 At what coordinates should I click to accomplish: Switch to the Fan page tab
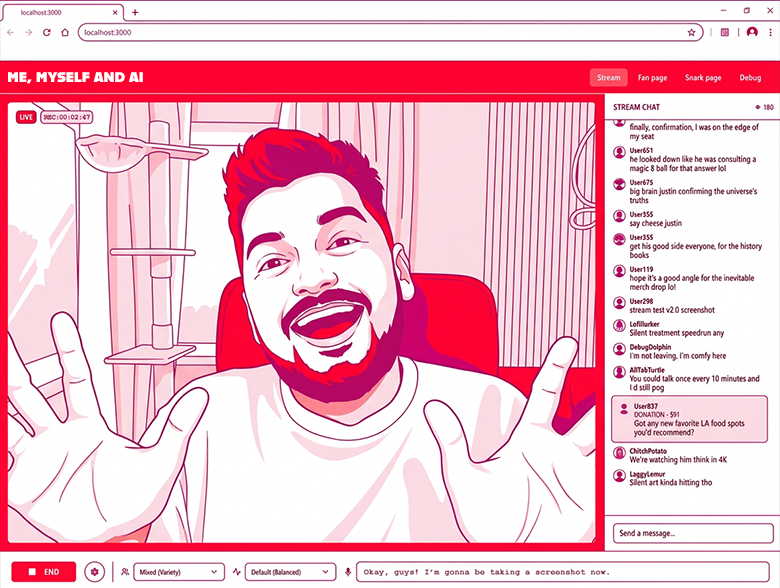pyautogui.click(x=652, y=77)
